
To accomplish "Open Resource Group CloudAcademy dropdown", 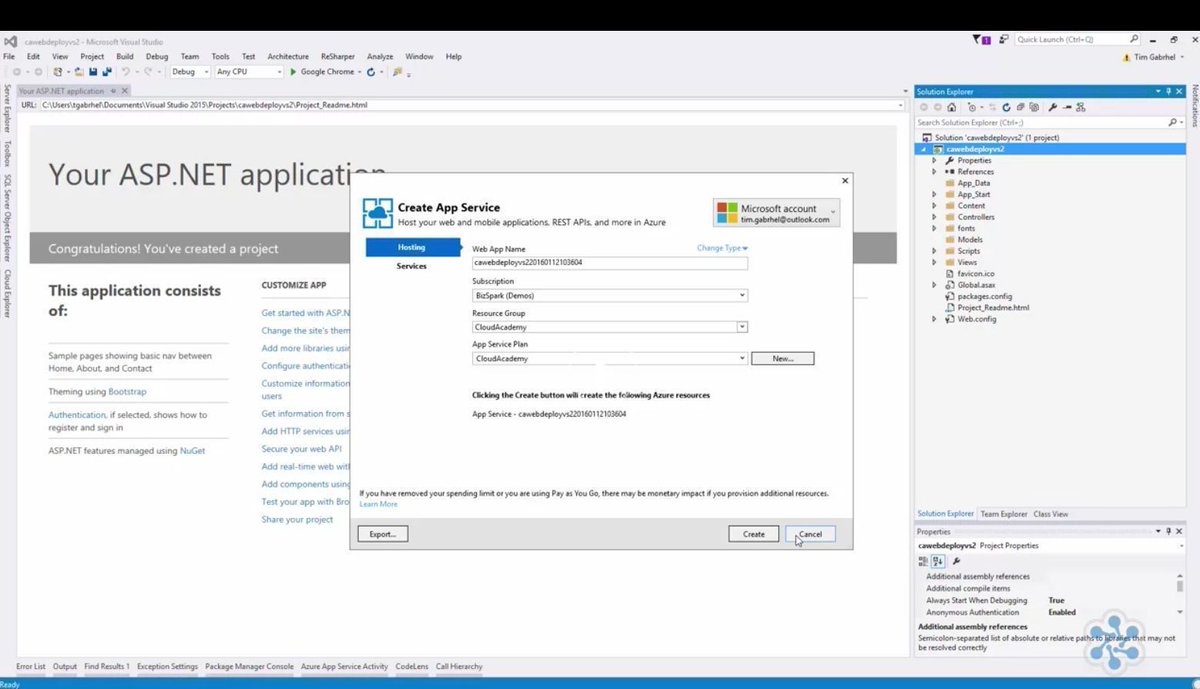I will (x=610, y=327).
